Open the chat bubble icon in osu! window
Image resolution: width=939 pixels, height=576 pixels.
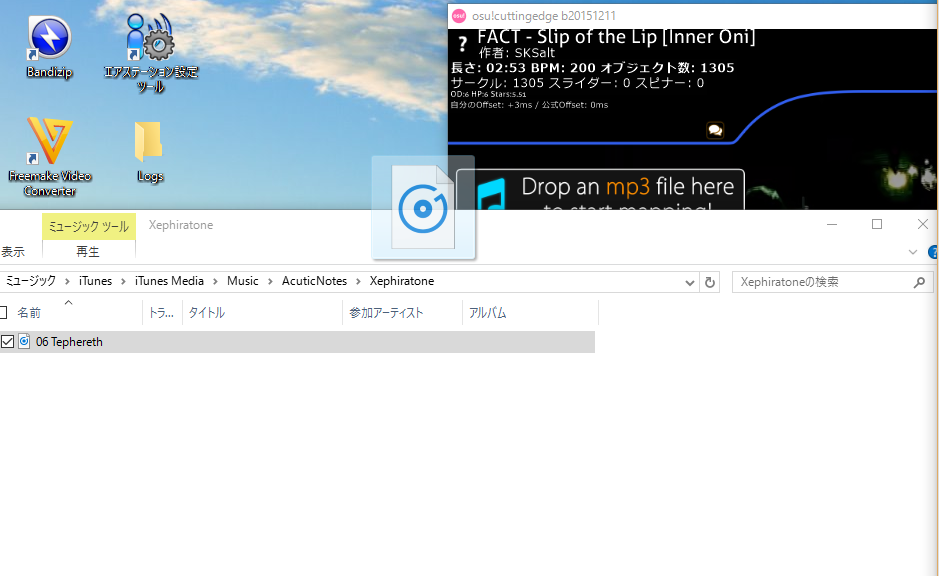[715, 130]
